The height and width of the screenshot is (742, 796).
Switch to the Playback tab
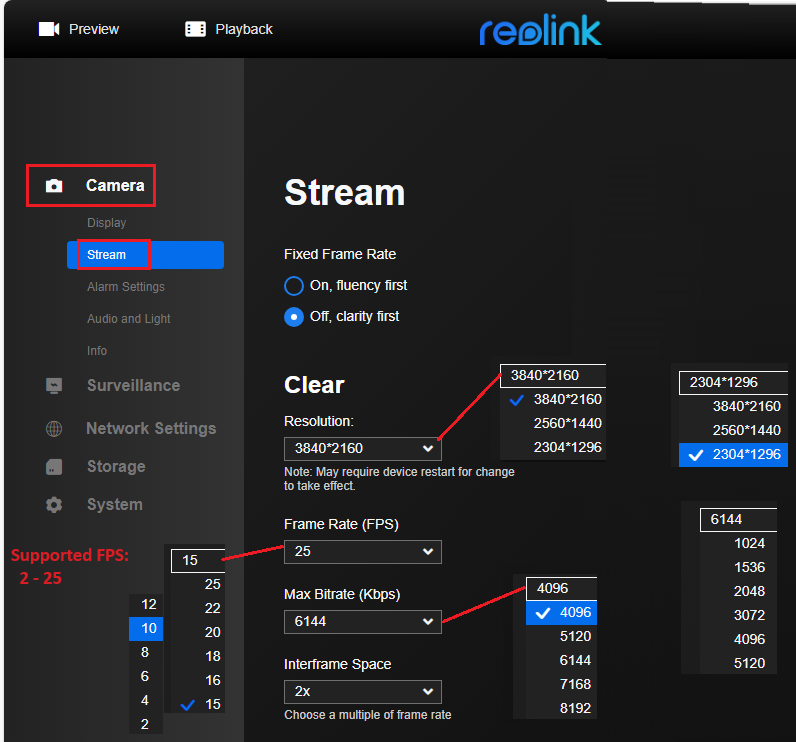(243, 29)
